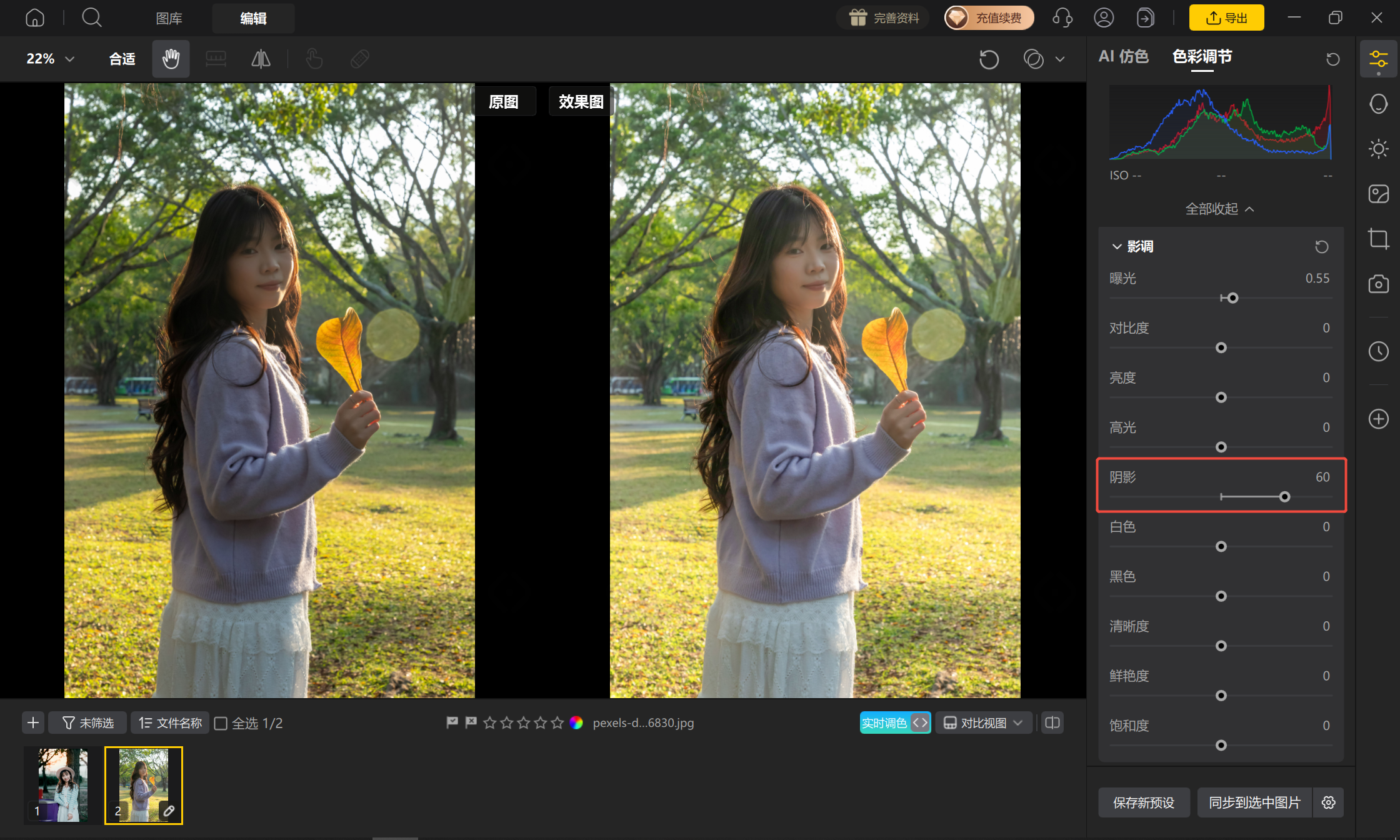Click the 合适 fit button
The width and height of the screenshot is (1400, 840).
(x=122, y=59)
